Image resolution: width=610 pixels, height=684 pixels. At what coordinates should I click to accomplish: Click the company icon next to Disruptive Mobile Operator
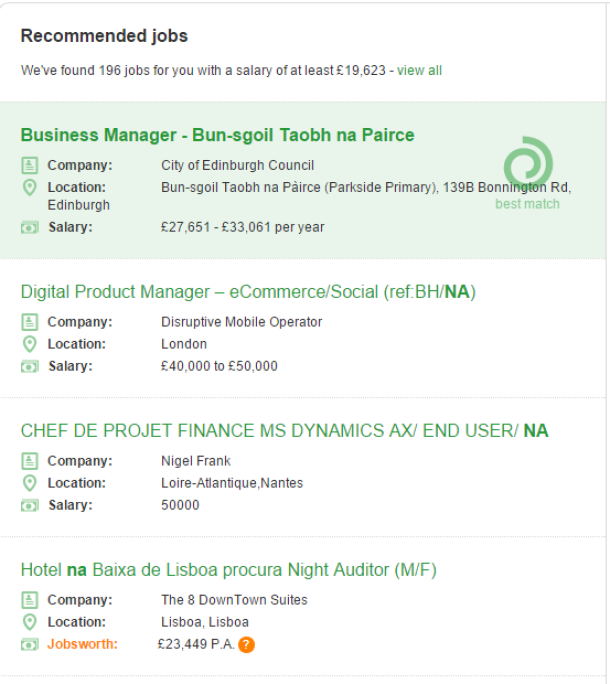30,322
